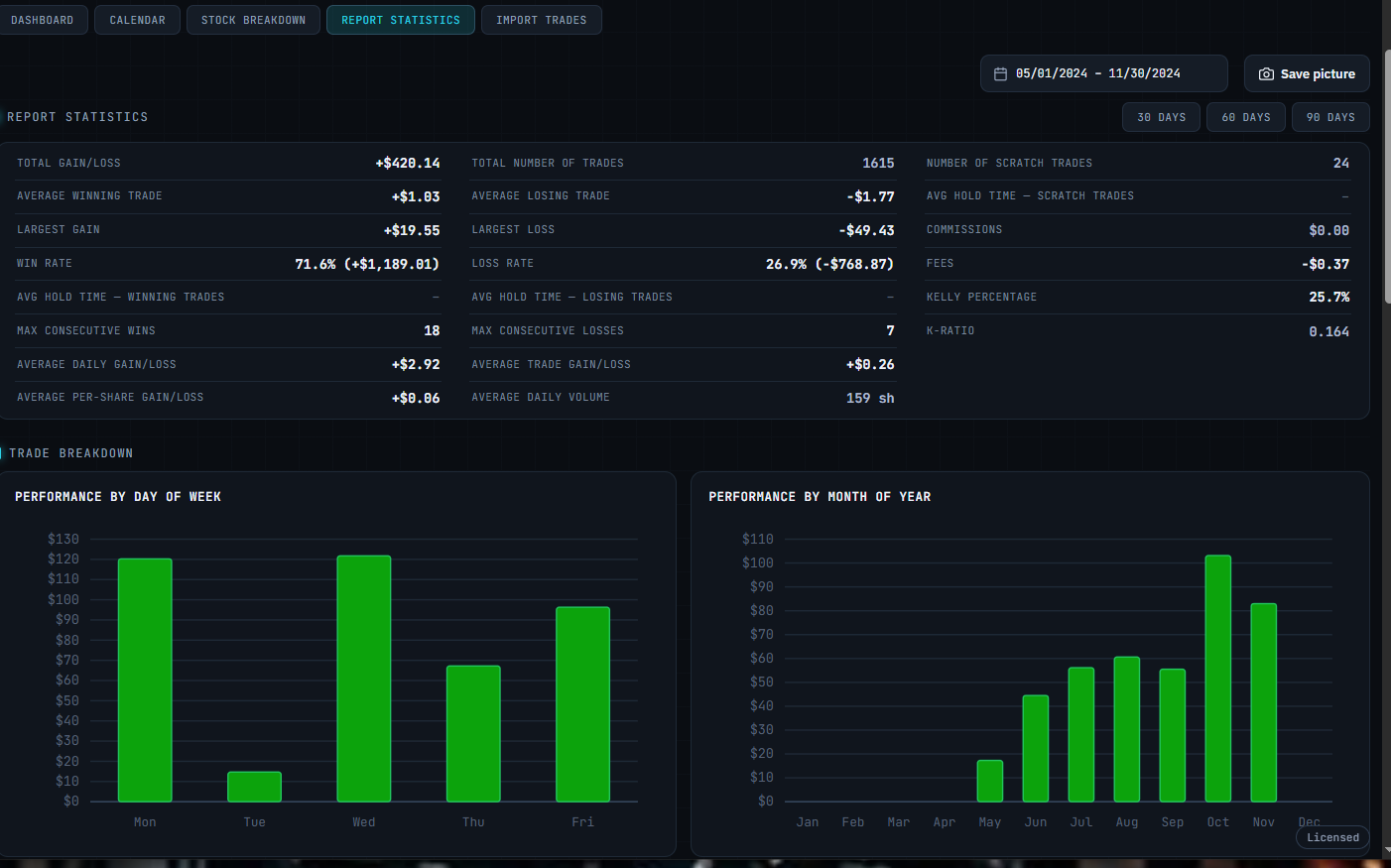Click the Total Gain/Loss value +$420.14
This screenshot has height=868, width=1391.
(408, 163)
